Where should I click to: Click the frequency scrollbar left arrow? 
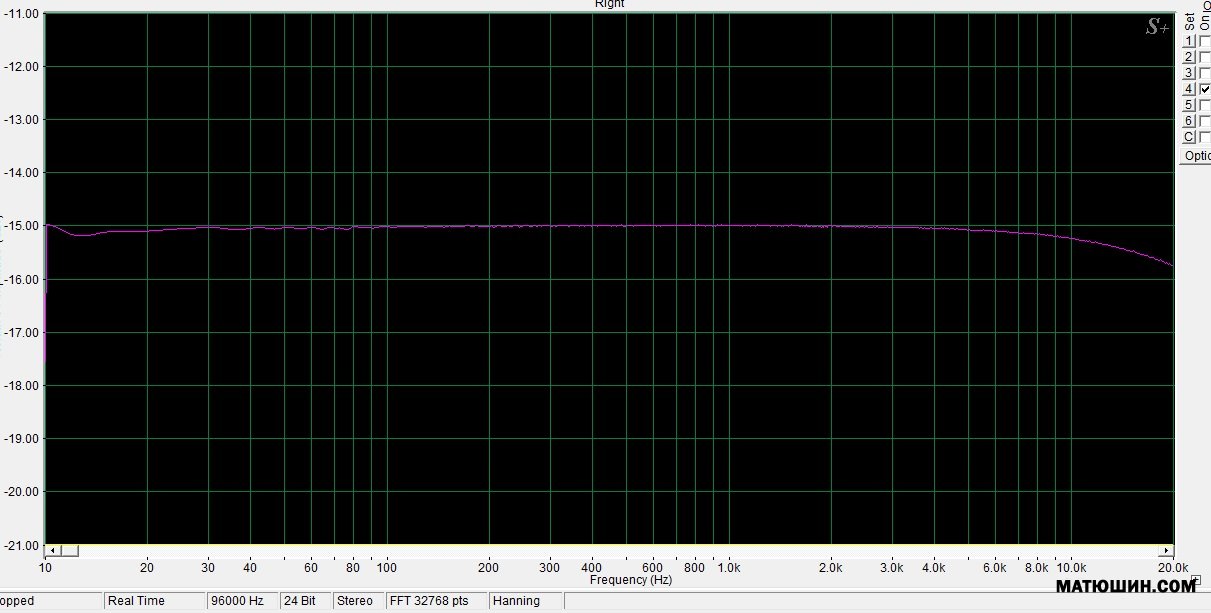click(x=52, y=551)
